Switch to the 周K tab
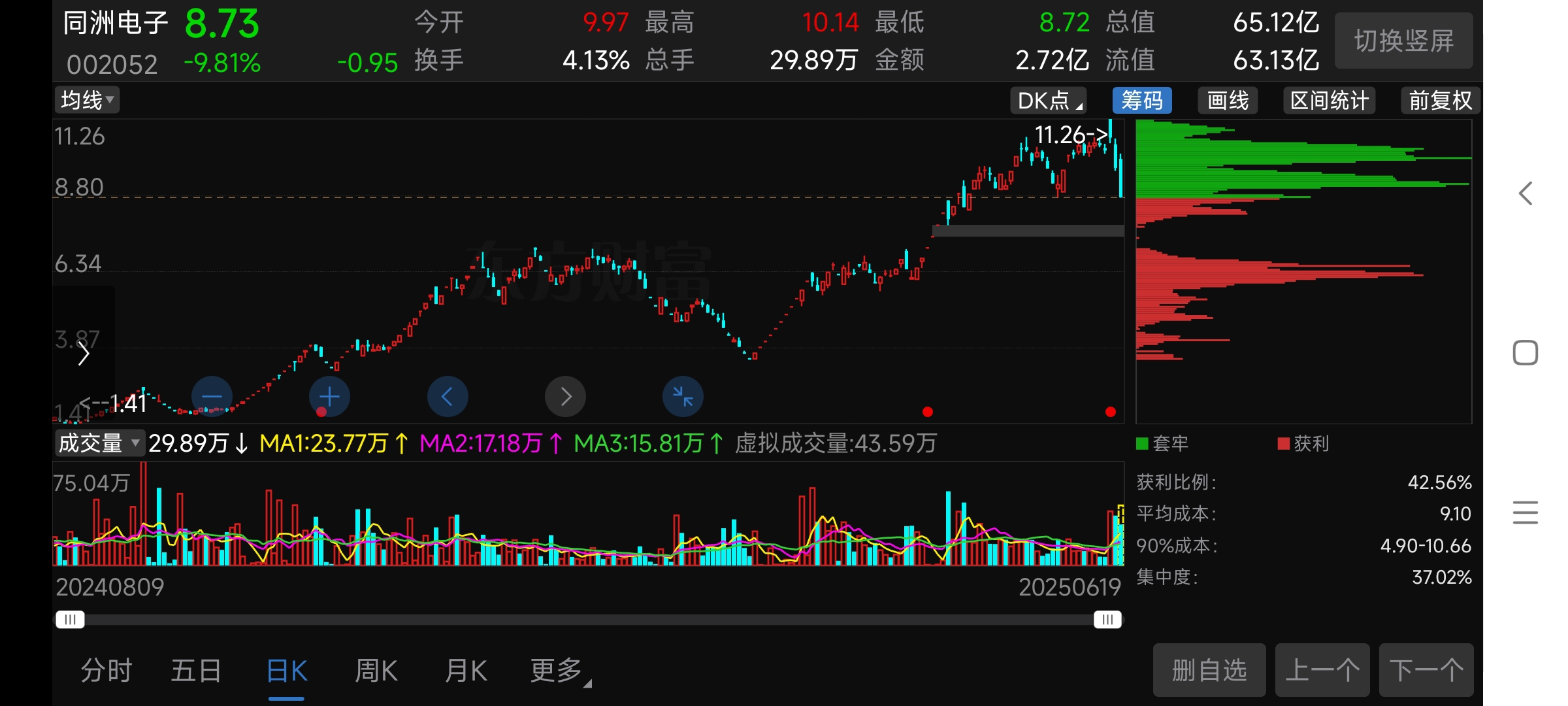 tap(376, 671)
